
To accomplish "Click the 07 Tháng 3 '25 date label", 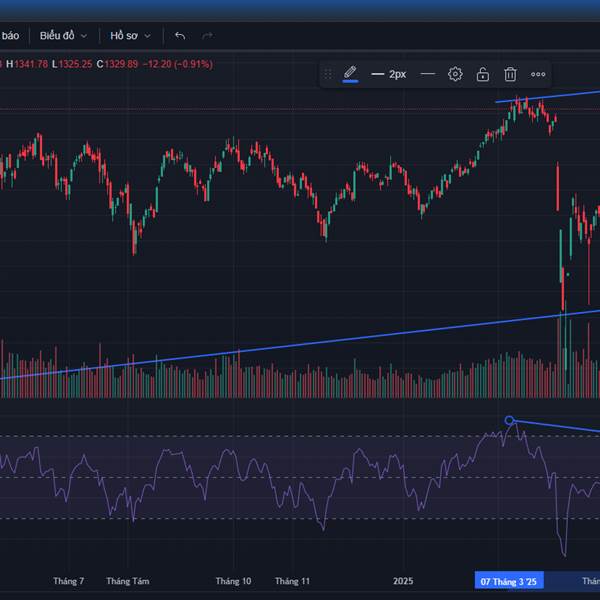I will coord(509,582).
